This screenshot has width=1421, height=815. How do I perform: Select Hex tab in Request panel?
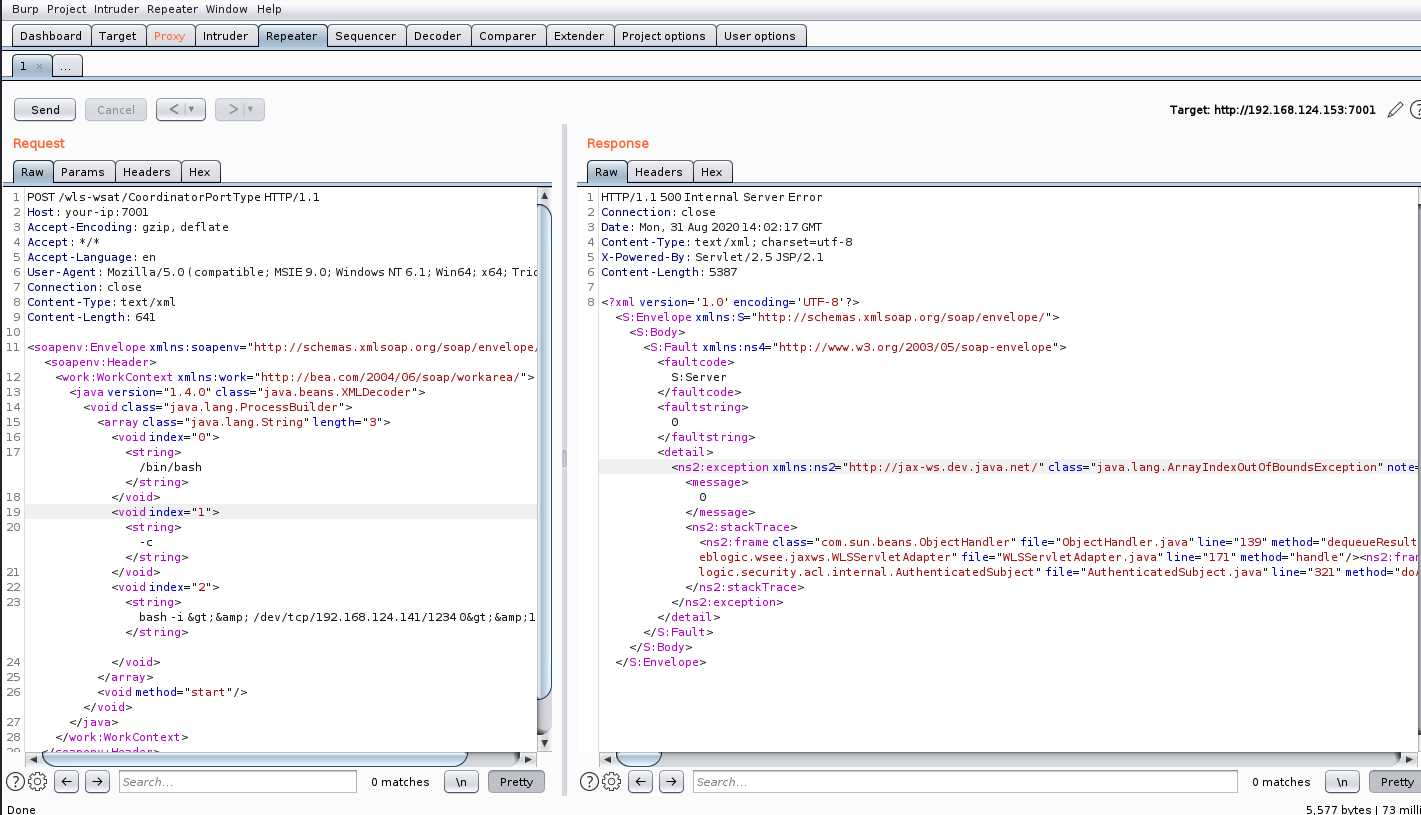(200, 172)
